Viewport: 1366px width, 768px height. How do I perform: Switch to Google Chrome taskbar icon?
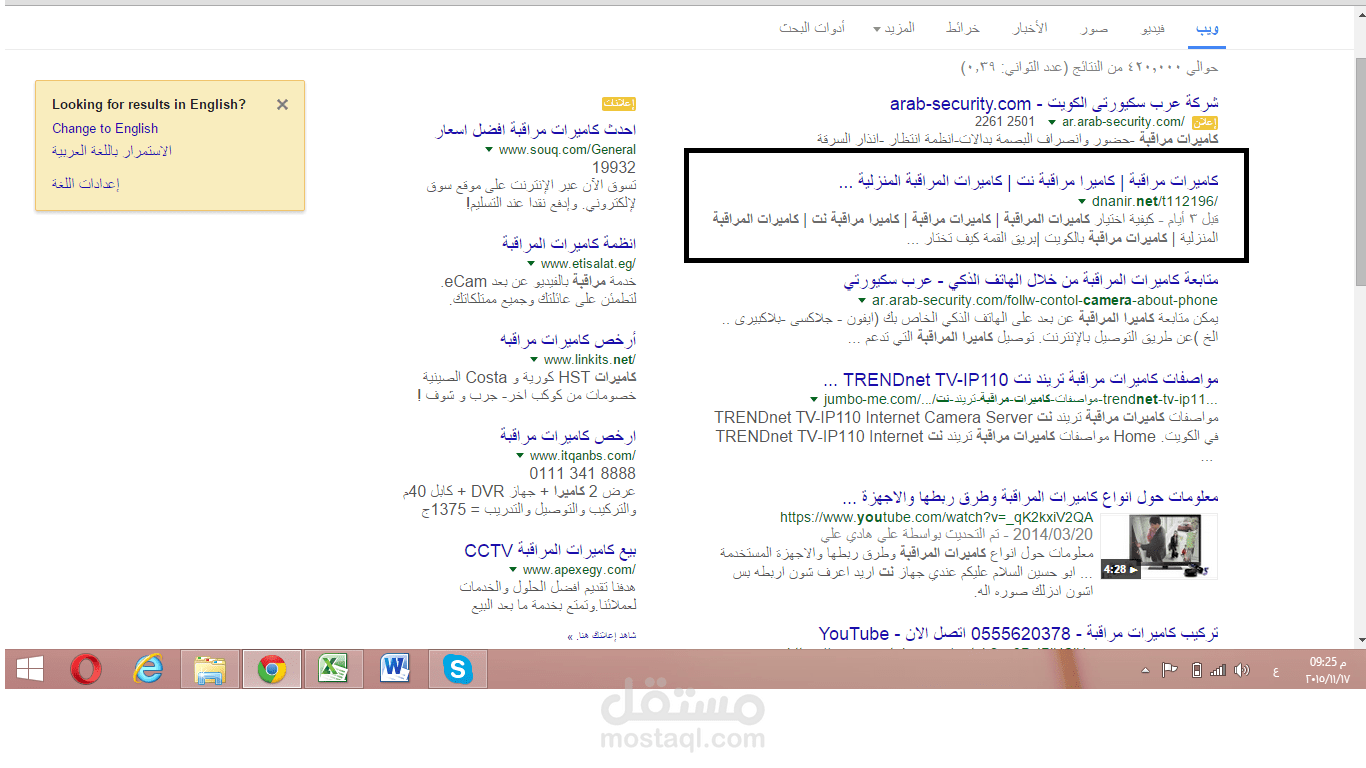click(x=271, y=669)
